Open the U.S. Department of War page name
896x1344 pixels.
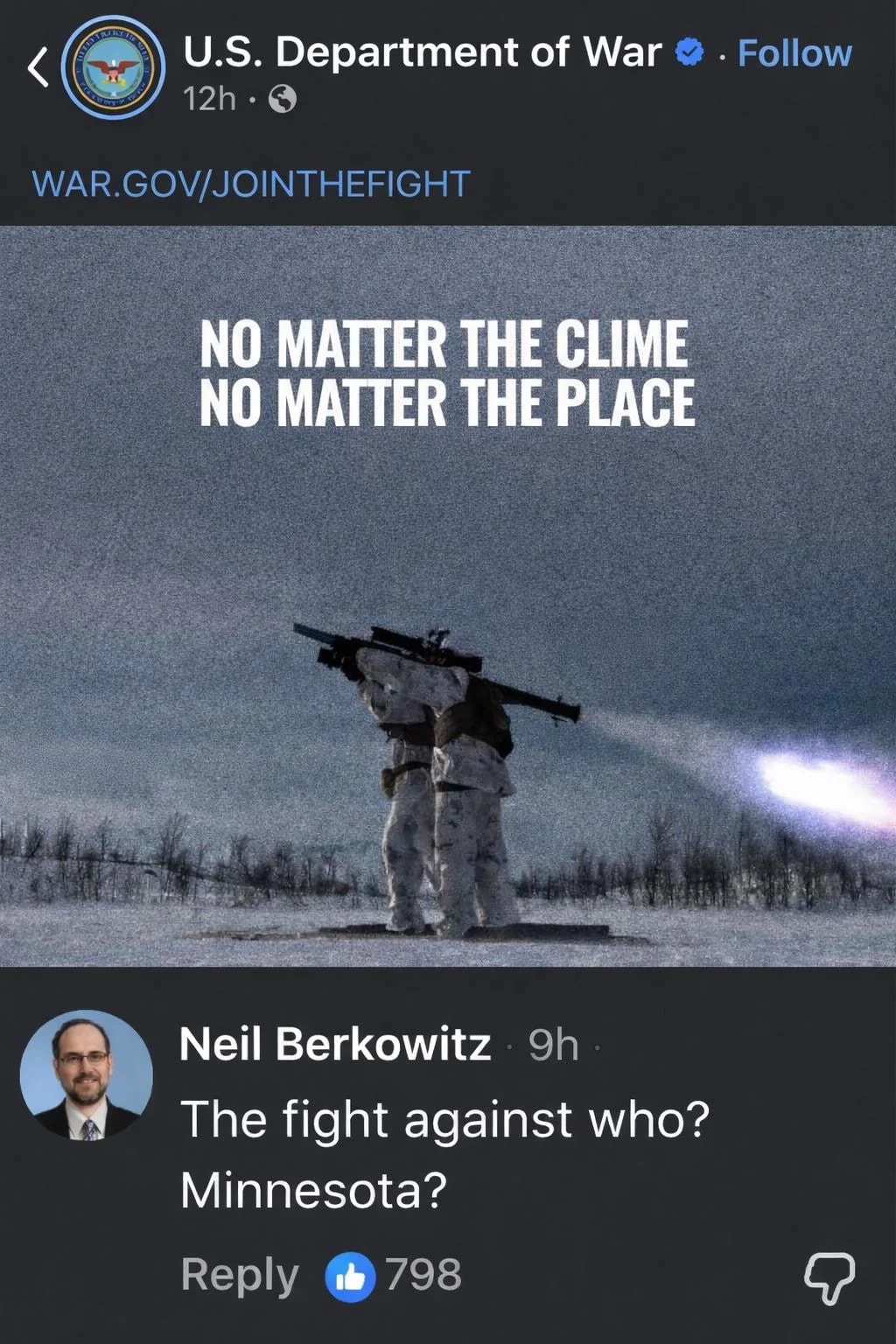pos(422,52)
